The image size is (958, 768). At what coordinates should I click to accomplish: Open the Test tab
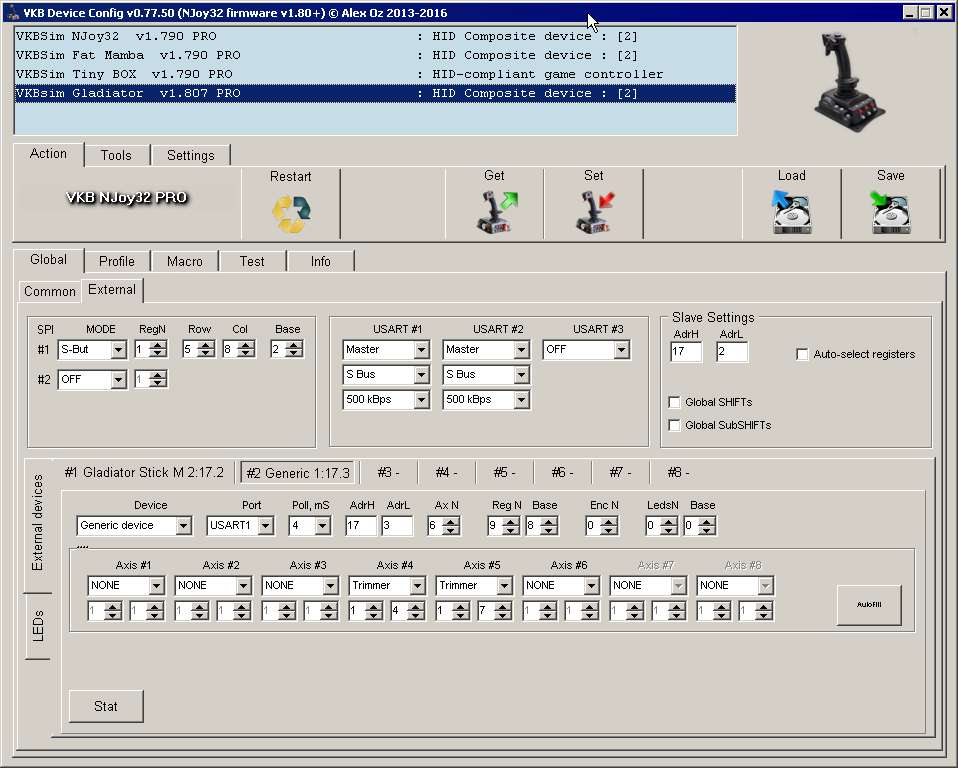click(252, 261)
